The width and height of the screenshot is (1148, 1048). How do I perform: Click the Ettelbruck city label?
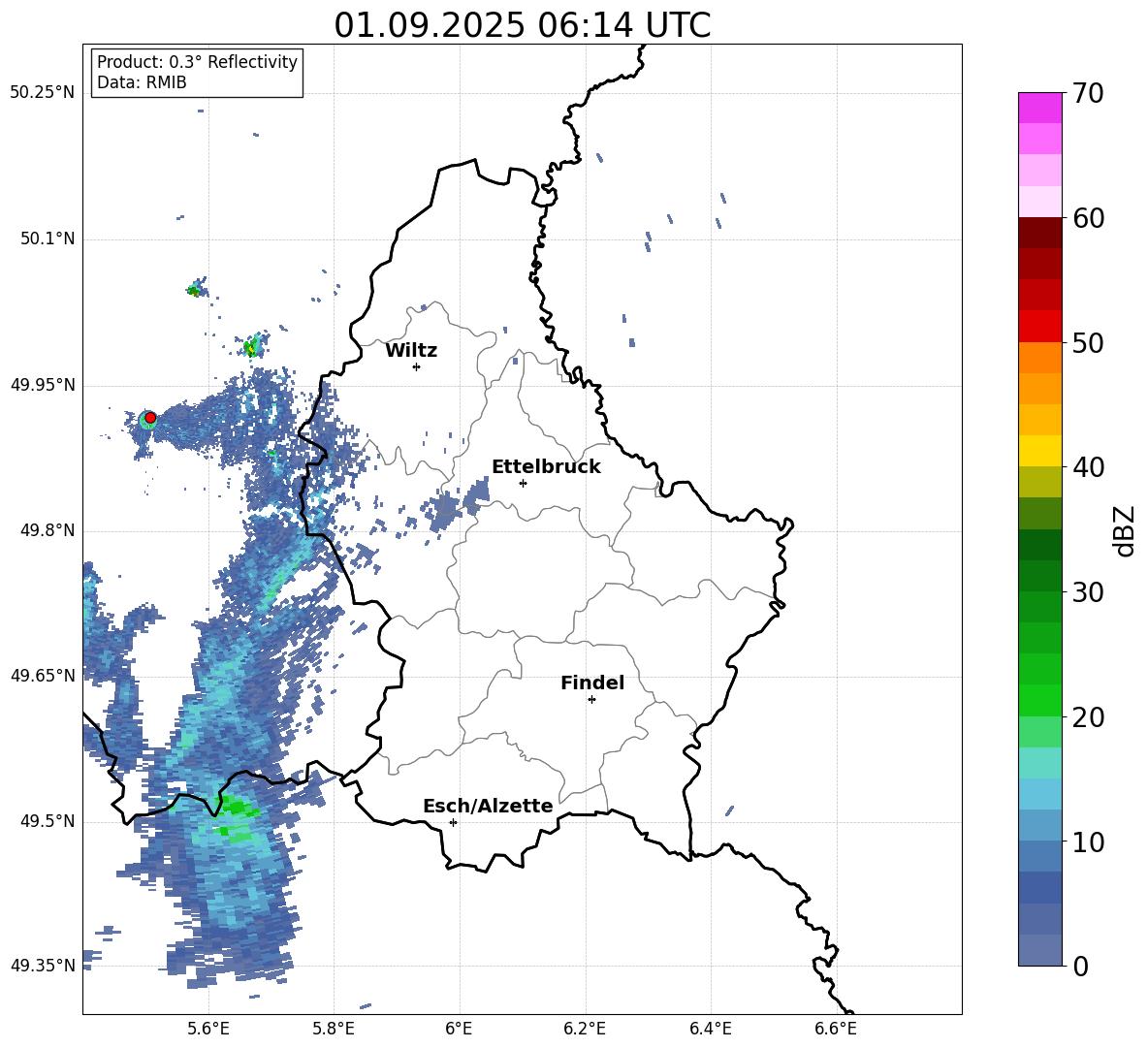[546, 467]
